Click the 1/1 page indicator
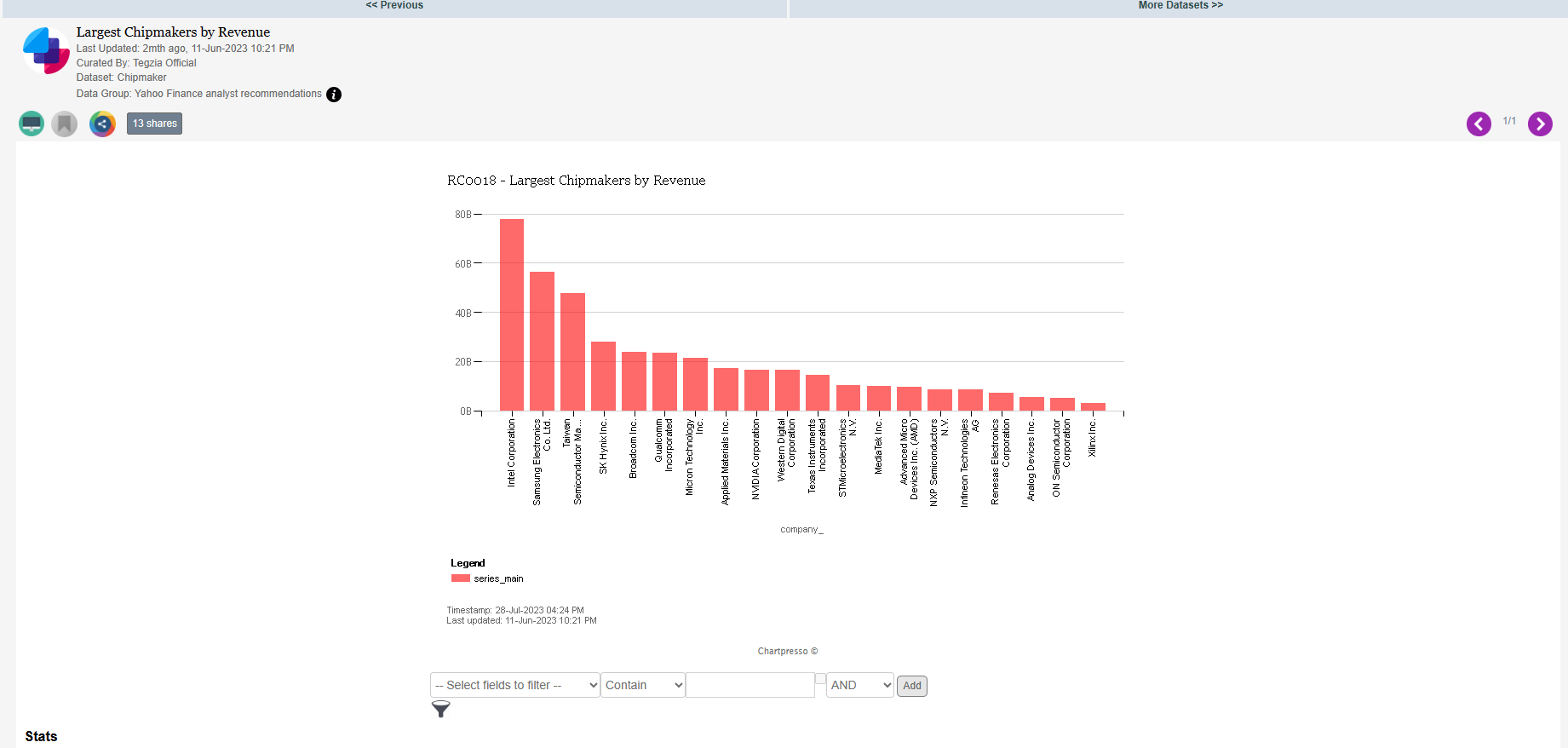1568x748 pixels. pos(1509,121)
